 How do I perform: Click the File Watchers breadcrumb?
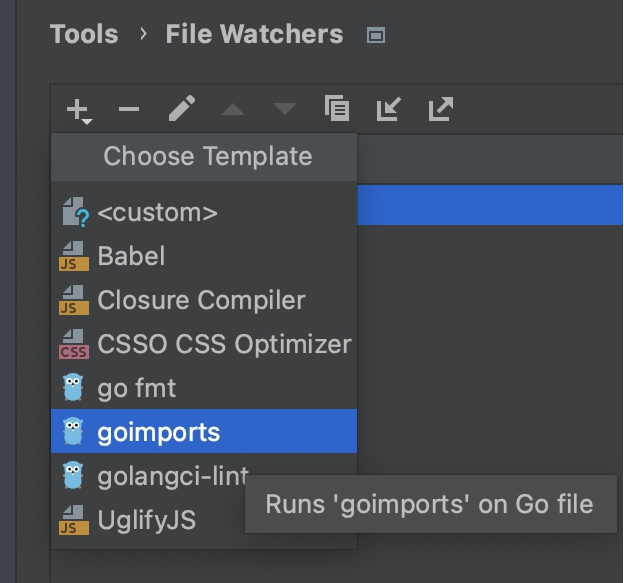[x=254, y=35]
